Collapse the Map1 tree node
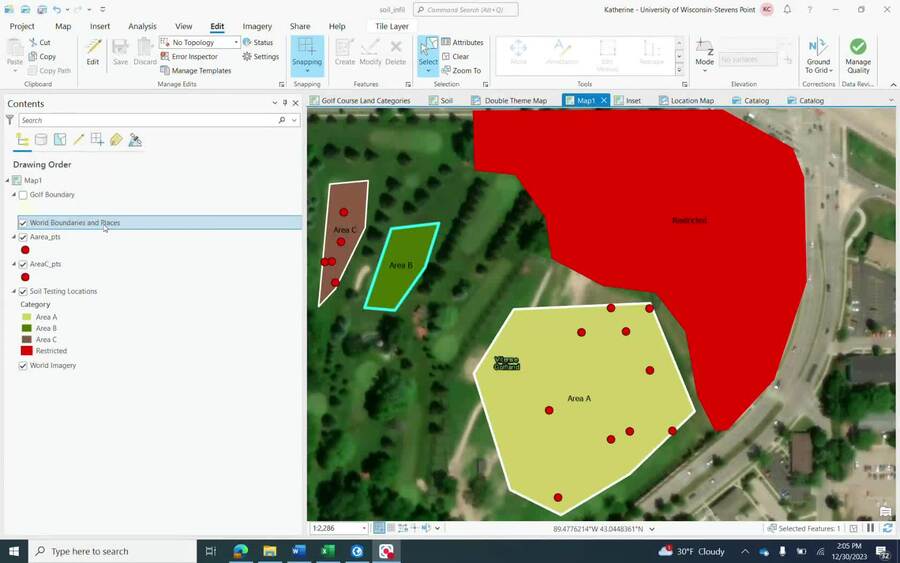The width and height of the screenshot is (900, 563). (8, 181)
